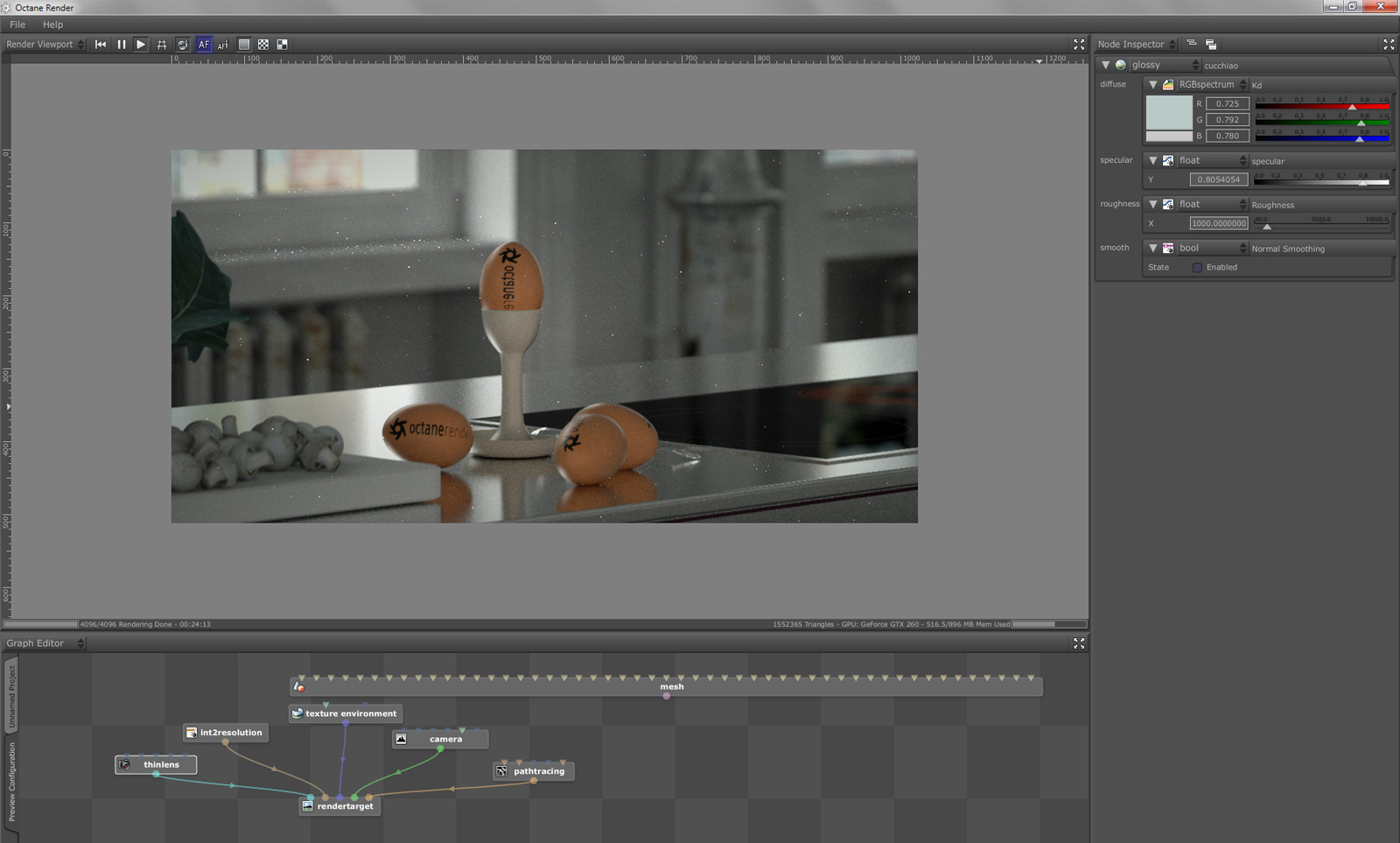
Task: Click the AF picker icon with info mark
Action: [223, 45]
